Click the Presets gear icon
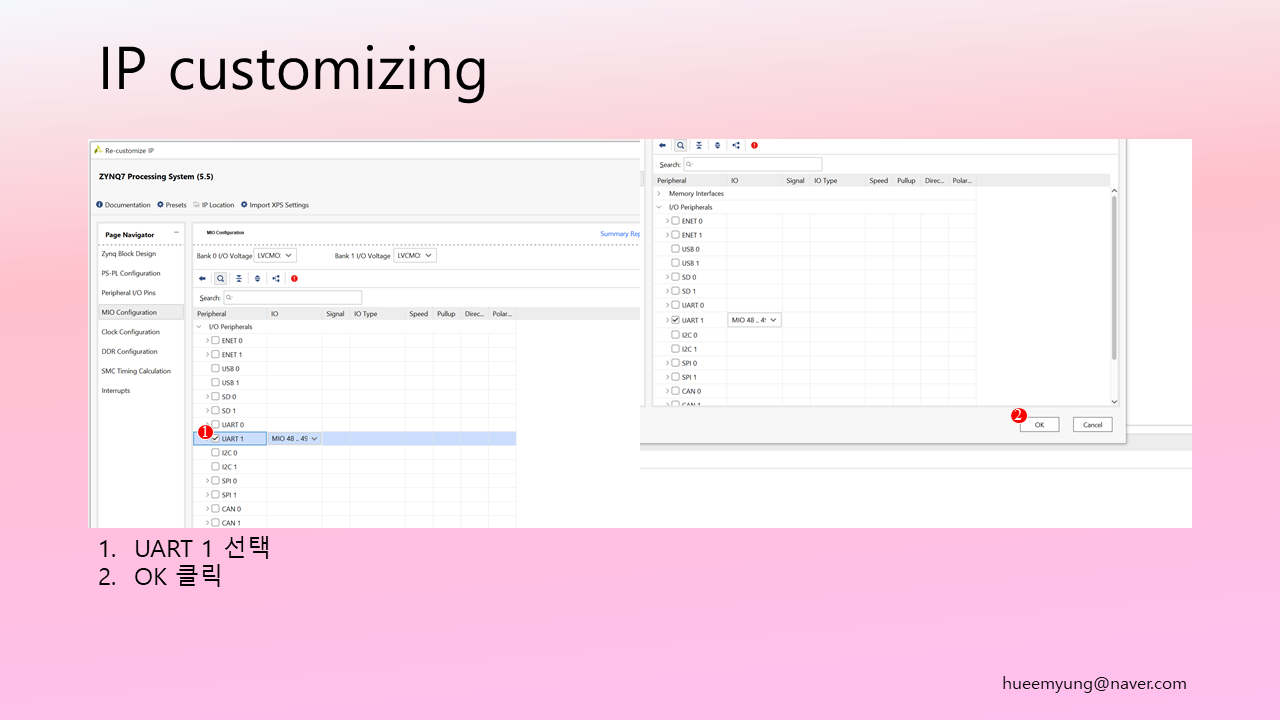The height and width of the screenshot is (720, 1280). tap(160, 205)
